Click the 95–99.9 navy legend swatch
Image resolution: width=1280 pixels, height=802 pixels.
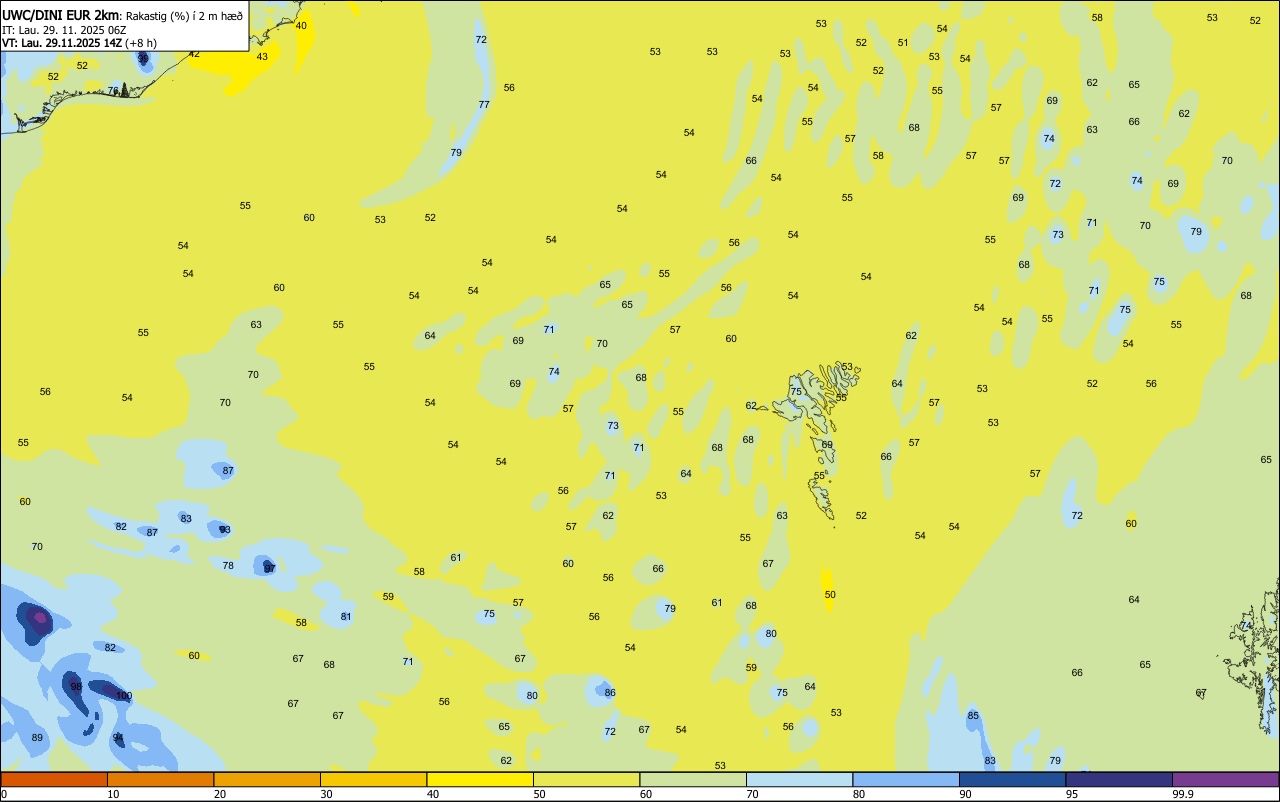click(1119, 779)
